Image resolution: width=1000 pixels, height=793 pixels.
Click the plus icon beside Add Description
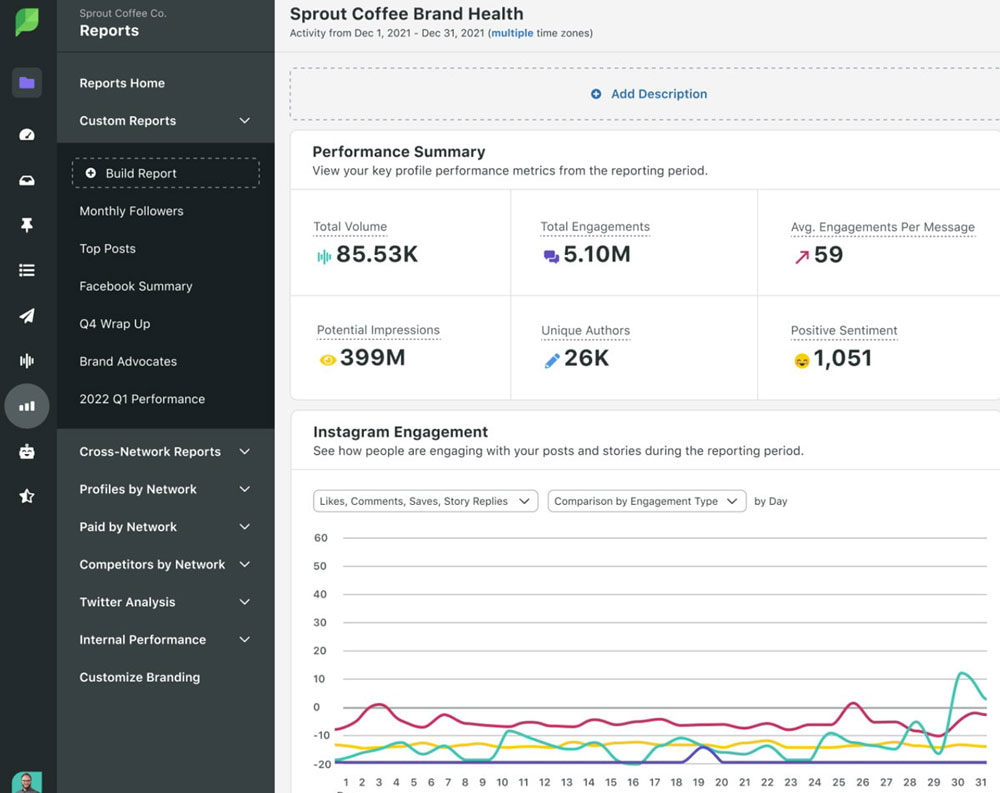pos(596,94)
